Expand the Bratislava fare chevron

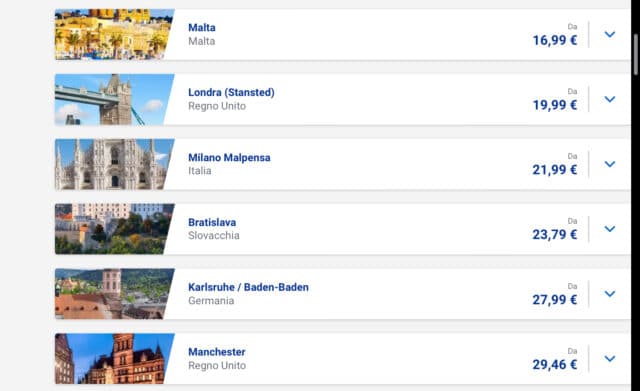pos(609,229)
